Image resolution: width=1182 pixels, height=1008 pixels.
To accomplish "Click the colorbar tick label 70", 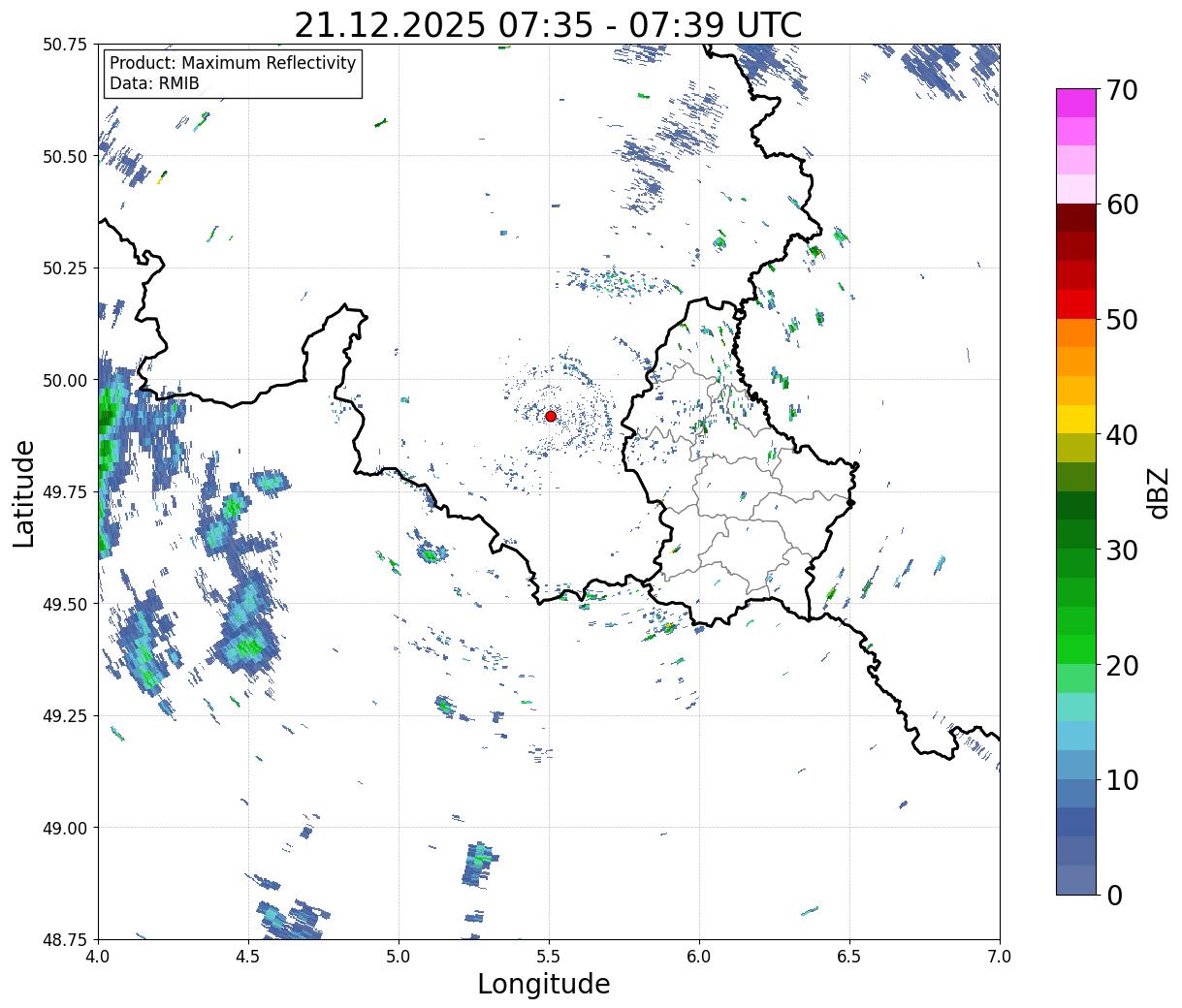I will [1122, 90].
